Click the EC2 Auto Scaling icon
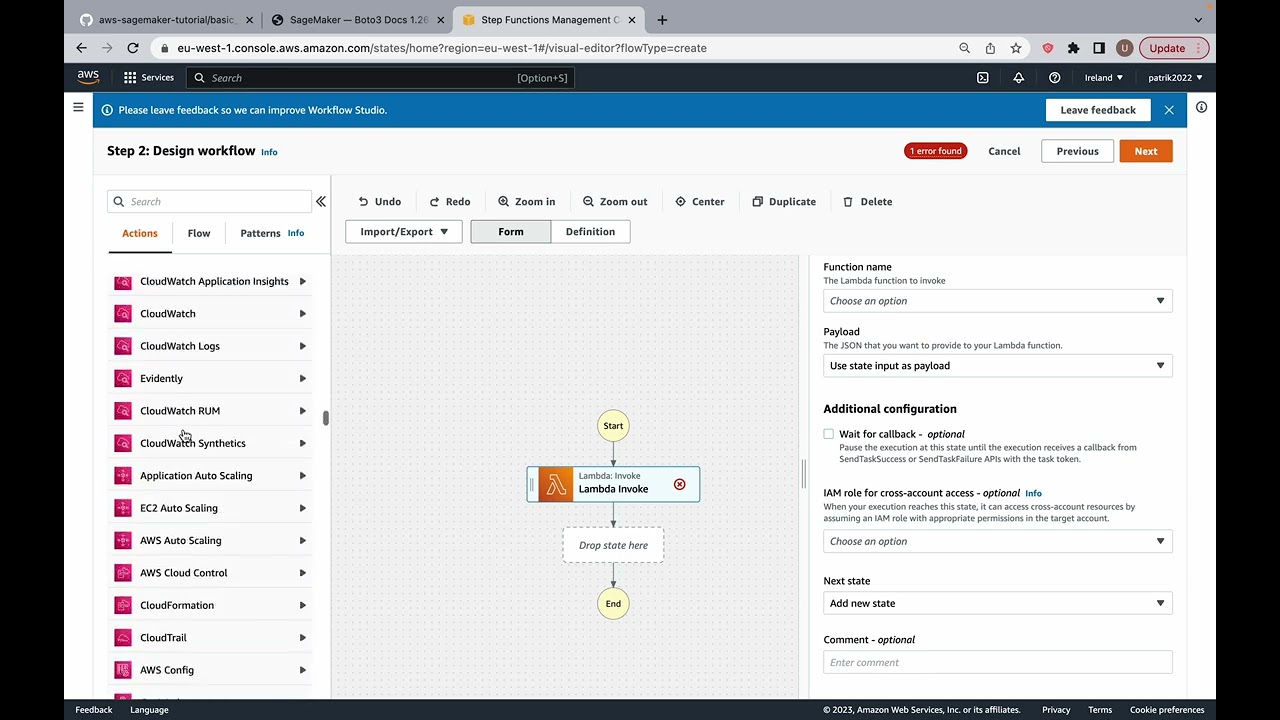Screen dimensions: 1280x720 tap(123, 508)
